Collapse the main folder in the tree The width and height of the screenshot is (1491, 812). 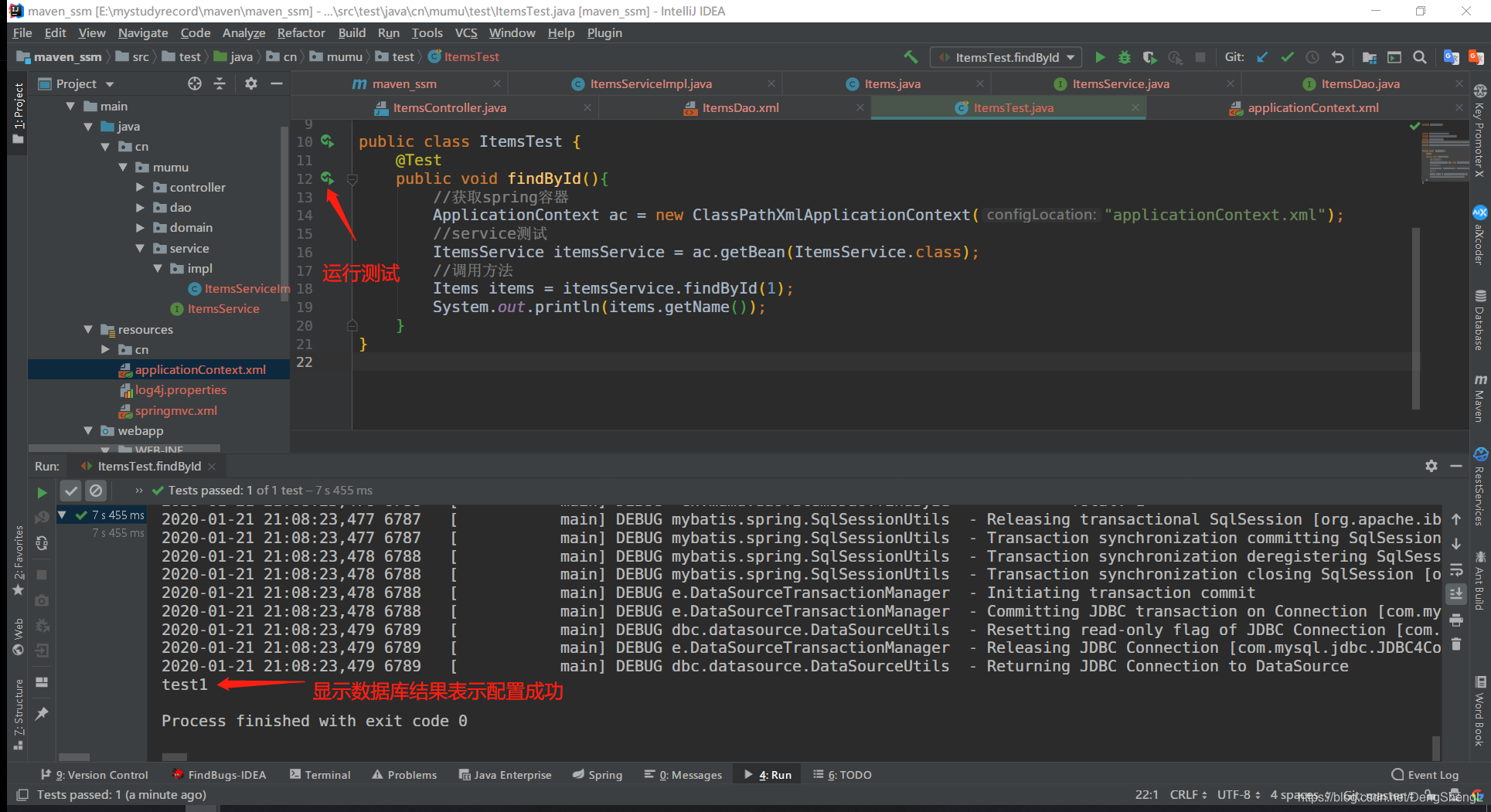click(71, 106)
